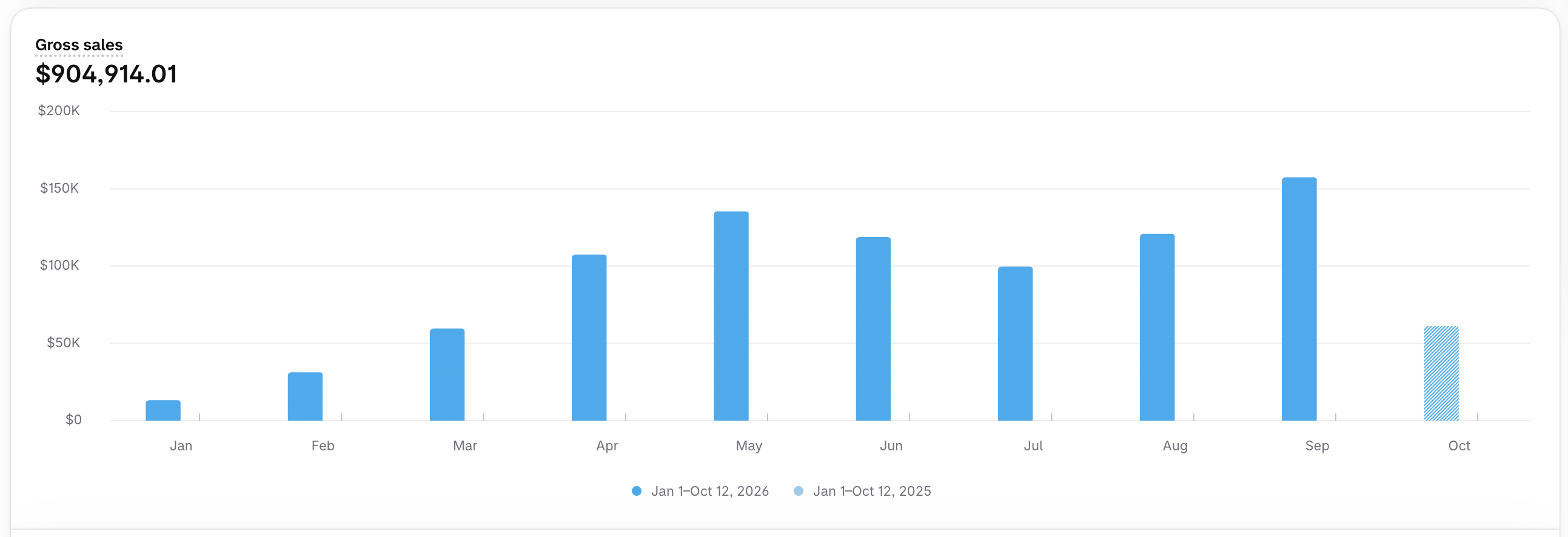Click the July sales bar
1568x537 pixels.
click(x=1015, y=344)
